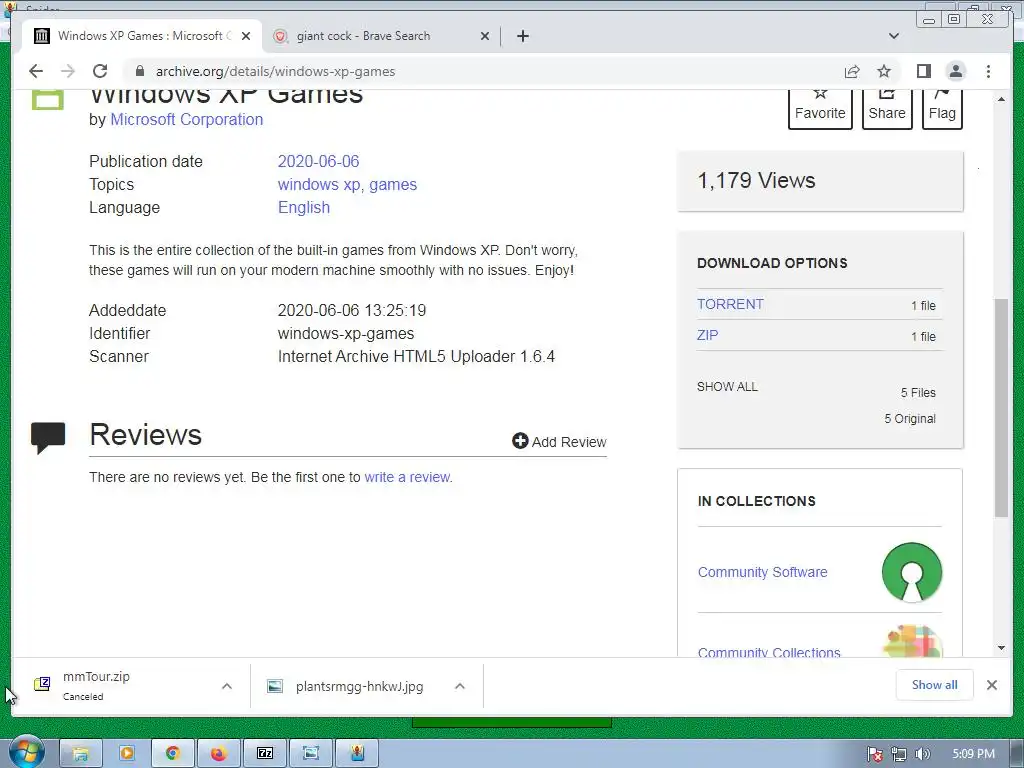This screenshot has height=768, width=1024.
Task: Favorite this archive item
Action: click(x=820, y=108)
